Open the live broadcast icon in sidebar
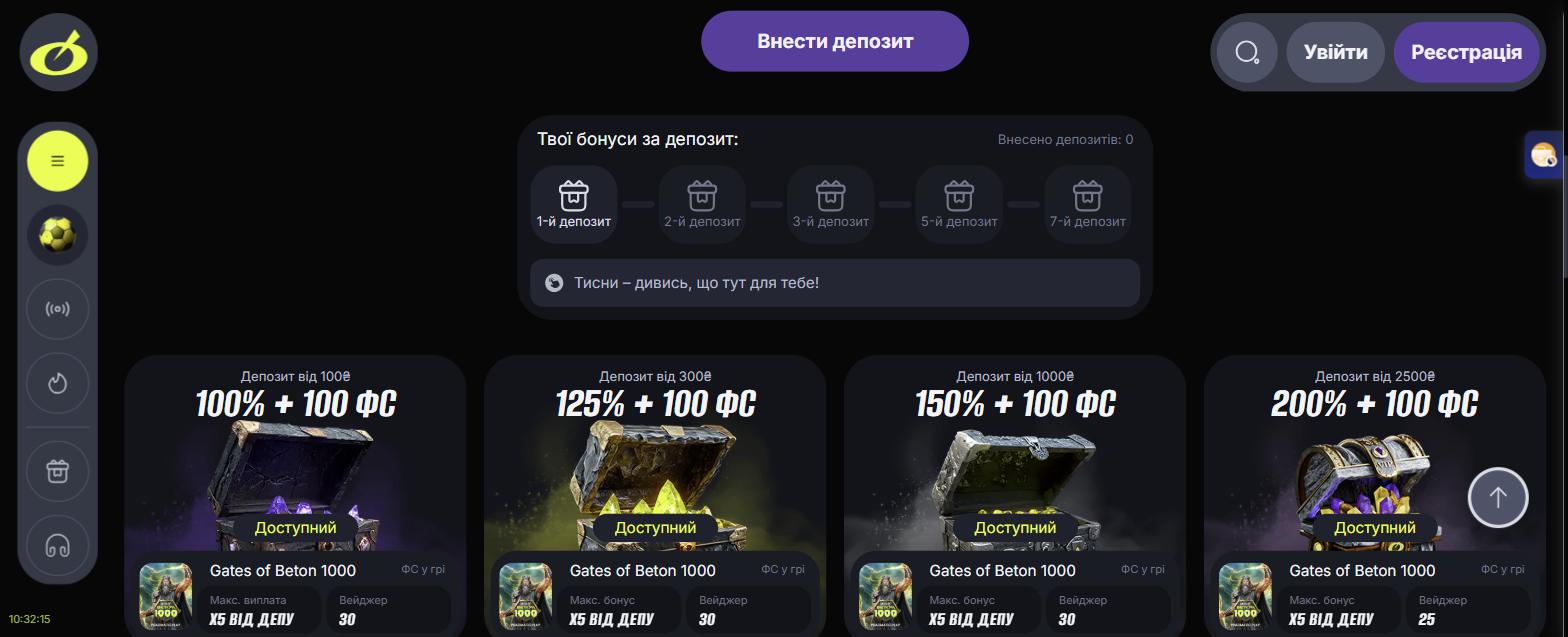The image size is (1568, 637). point(58,309)
